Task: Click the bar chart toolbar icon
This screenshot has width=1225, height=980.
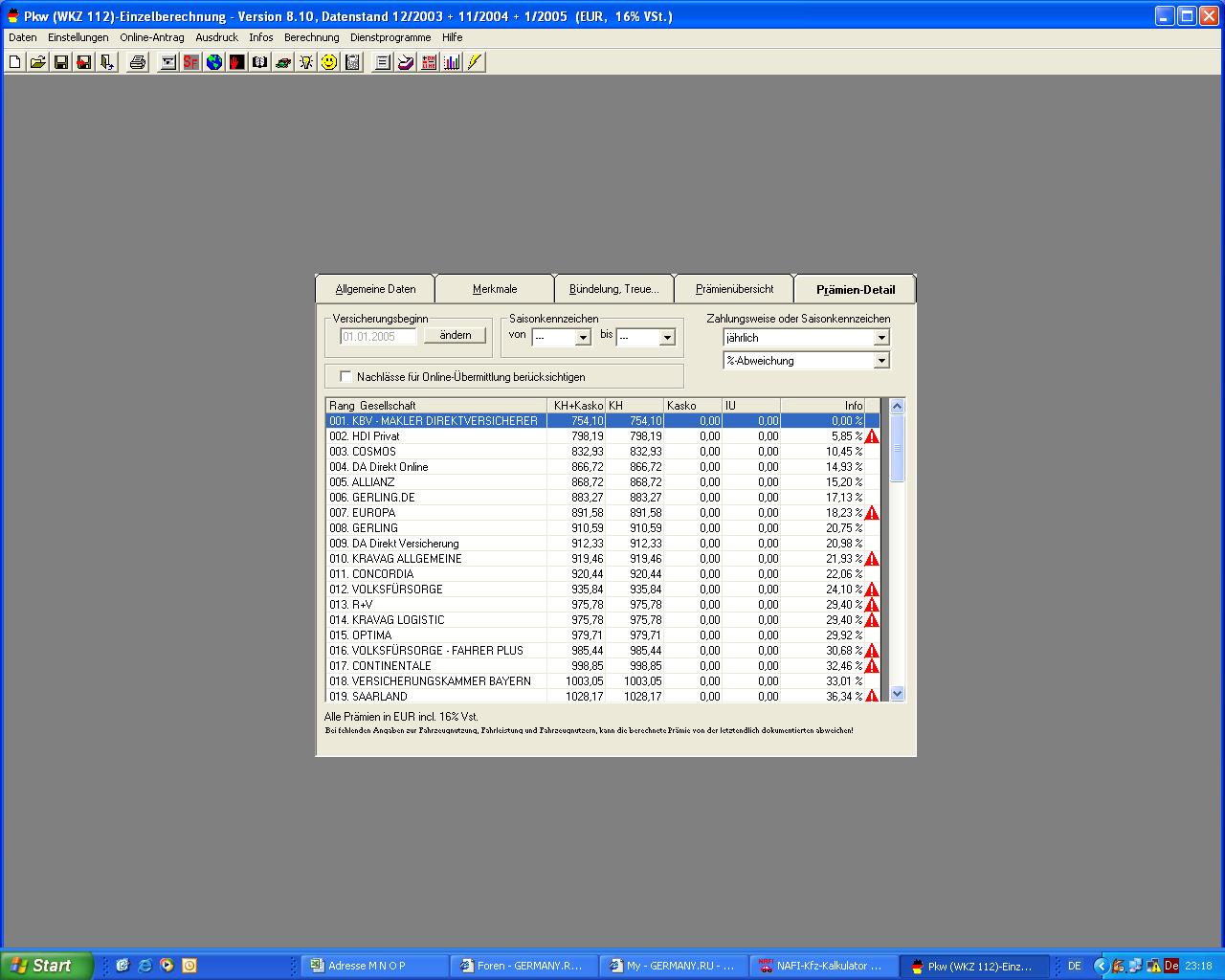Action: 452,62
